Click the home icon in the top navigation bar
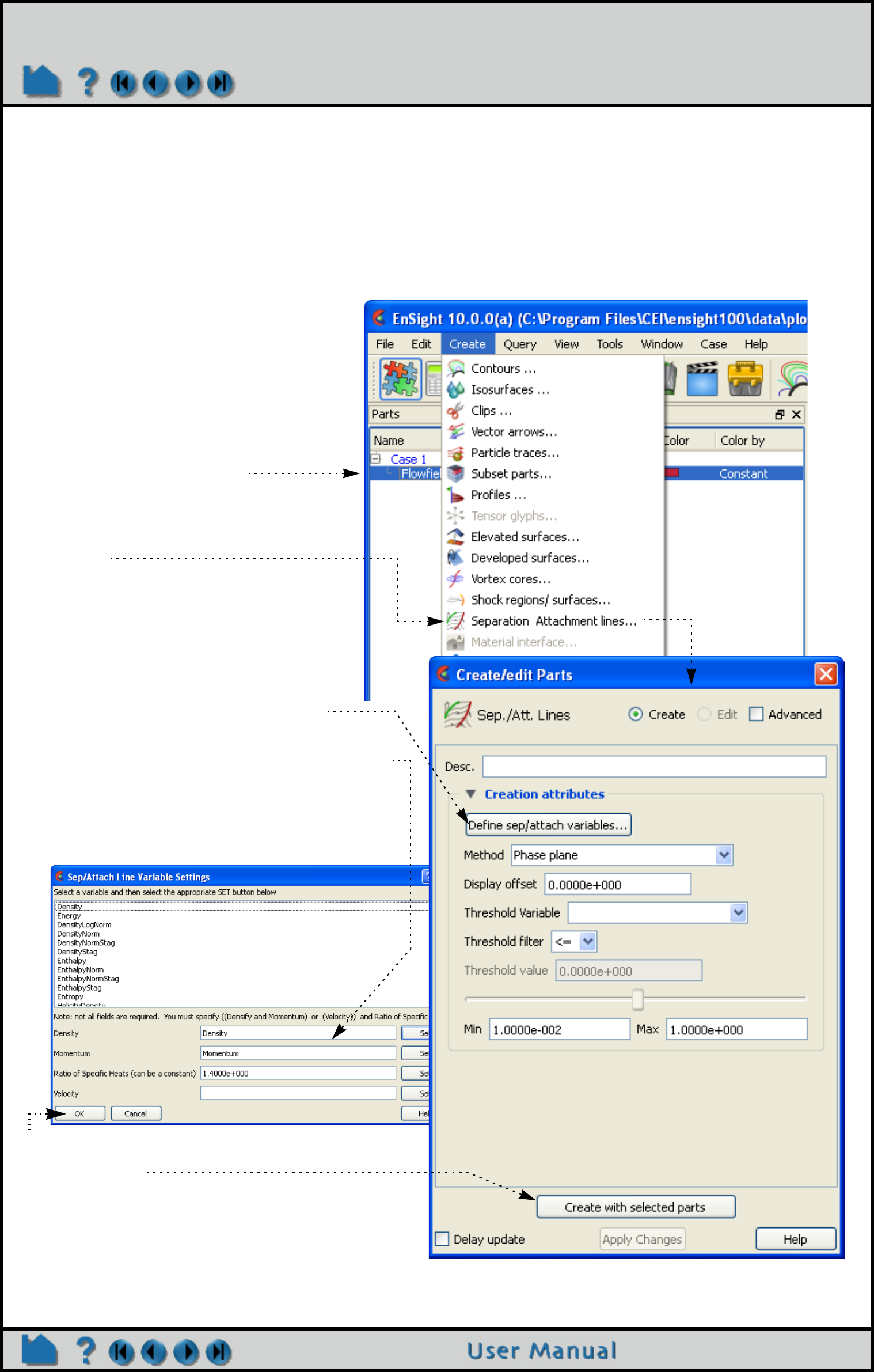874x1372 pixels. click(41, 81)
